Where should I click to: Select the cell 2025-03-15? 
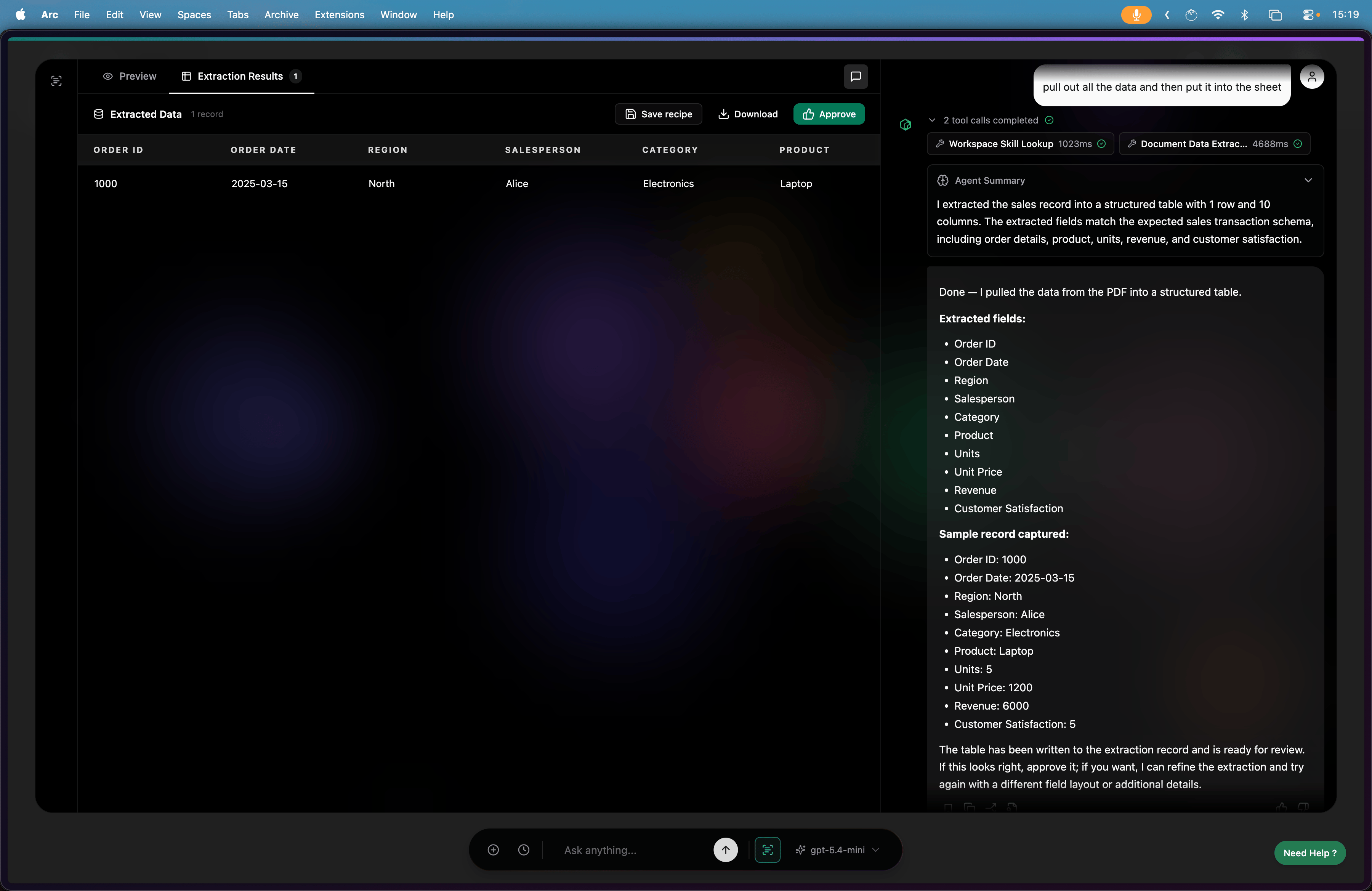(260, 183)
